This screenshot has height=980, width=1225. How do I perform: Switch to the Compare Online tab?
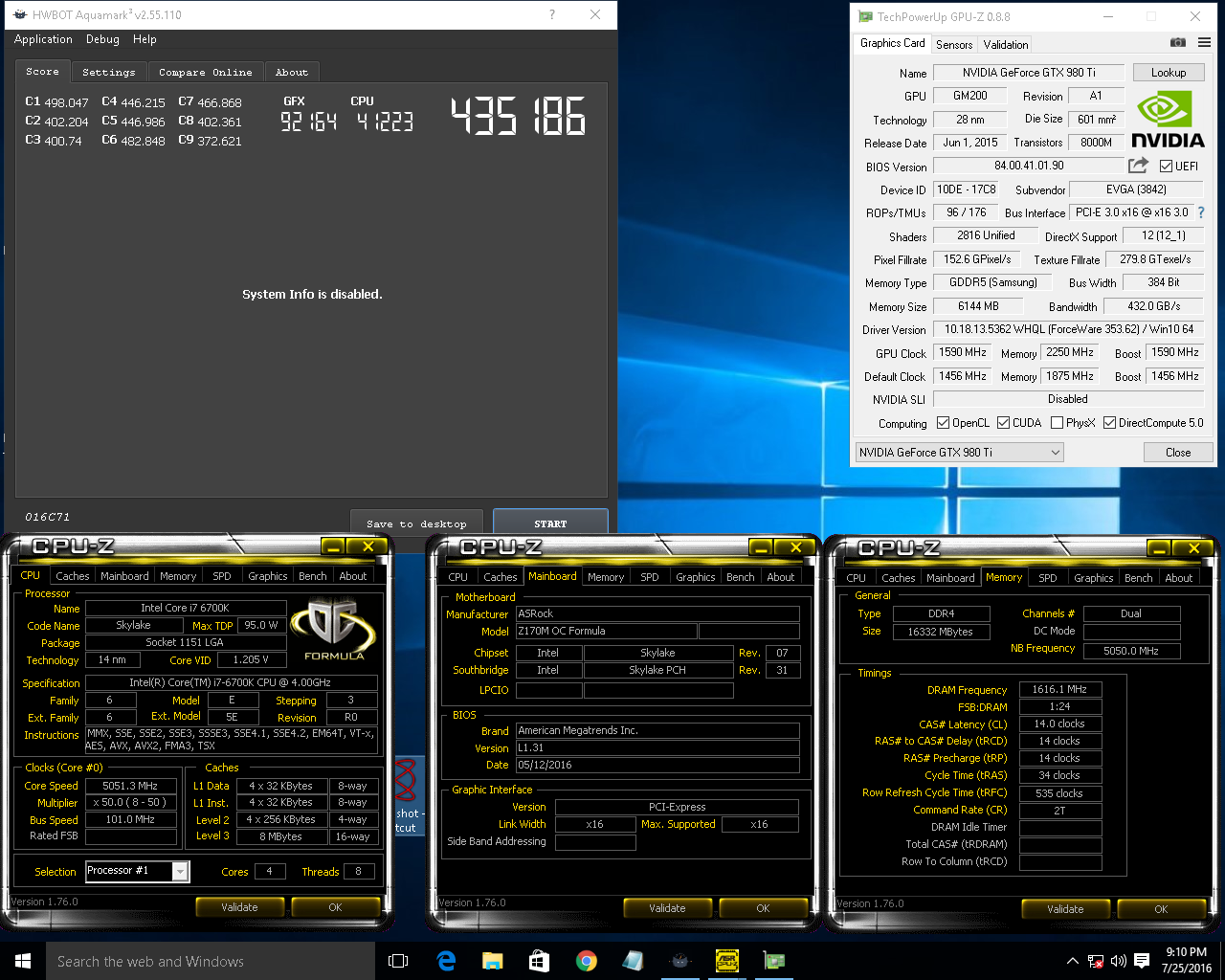(x=206, y=72)
